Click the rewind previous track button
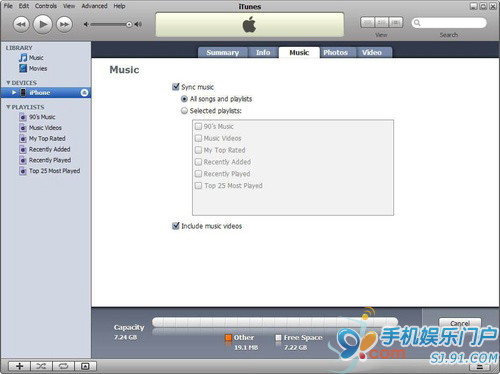The image size is (500, 374). coord(21,24)
